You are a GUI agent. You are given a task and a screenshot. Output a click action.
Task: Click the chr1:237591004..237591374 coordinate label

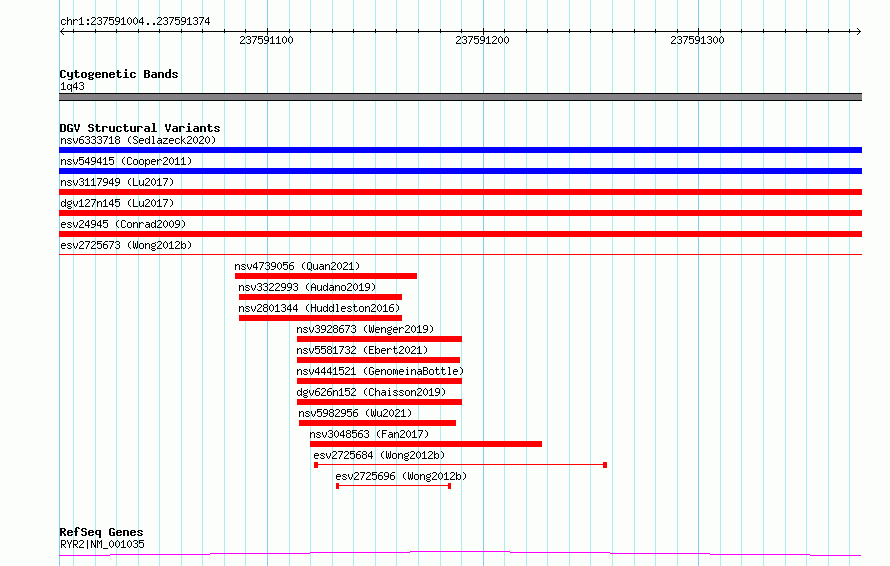click(x=135, y=21)
